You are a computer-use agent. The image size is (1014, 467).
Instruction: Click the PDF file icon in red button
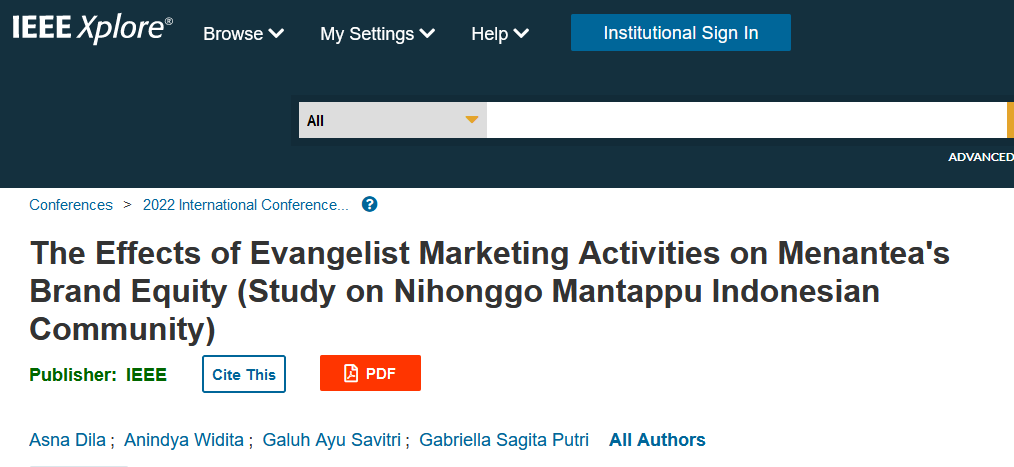pyautogui.click(x=351, y=373)
